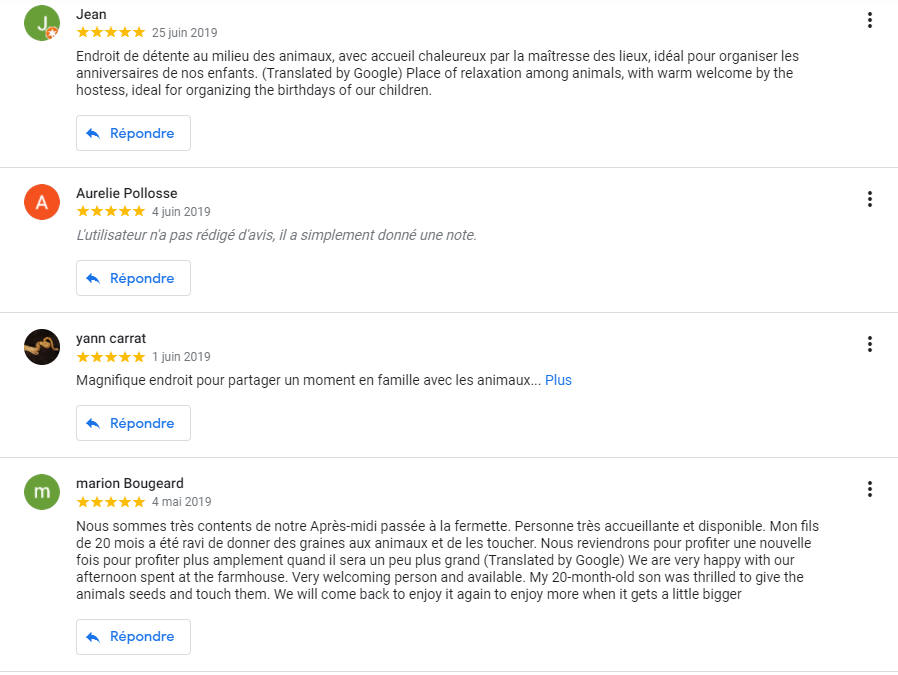Screen dimensions: 898x675
Task: Reply to marion Bougeard's review with Répondre
Action: (x=133, y=637)
